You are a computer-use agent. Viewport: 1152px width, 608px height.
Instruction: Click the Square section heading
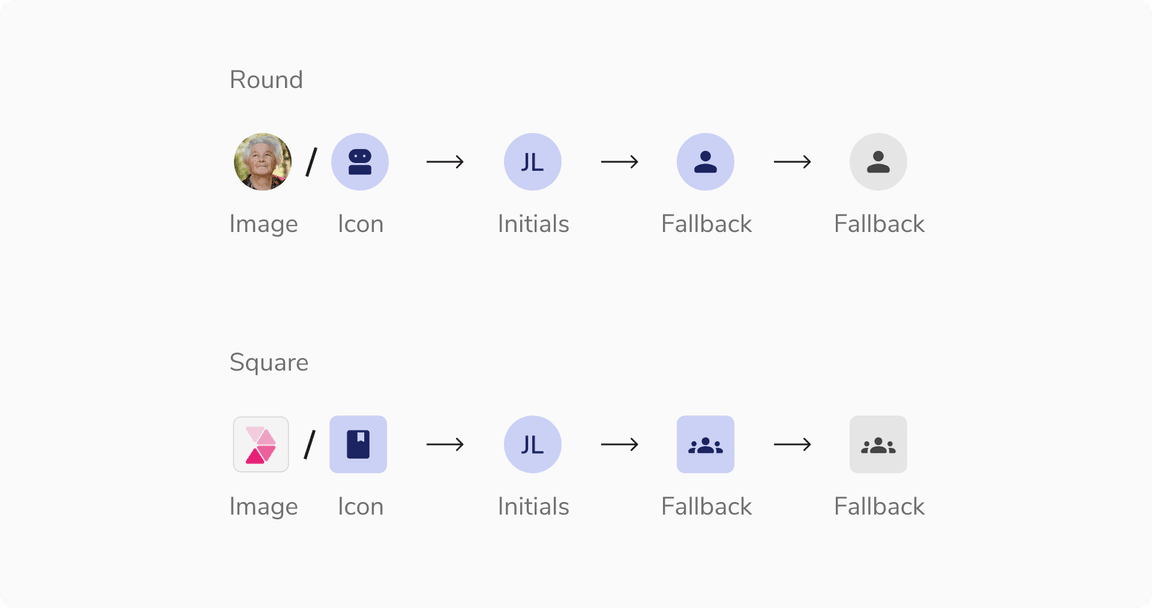(269, 362)
